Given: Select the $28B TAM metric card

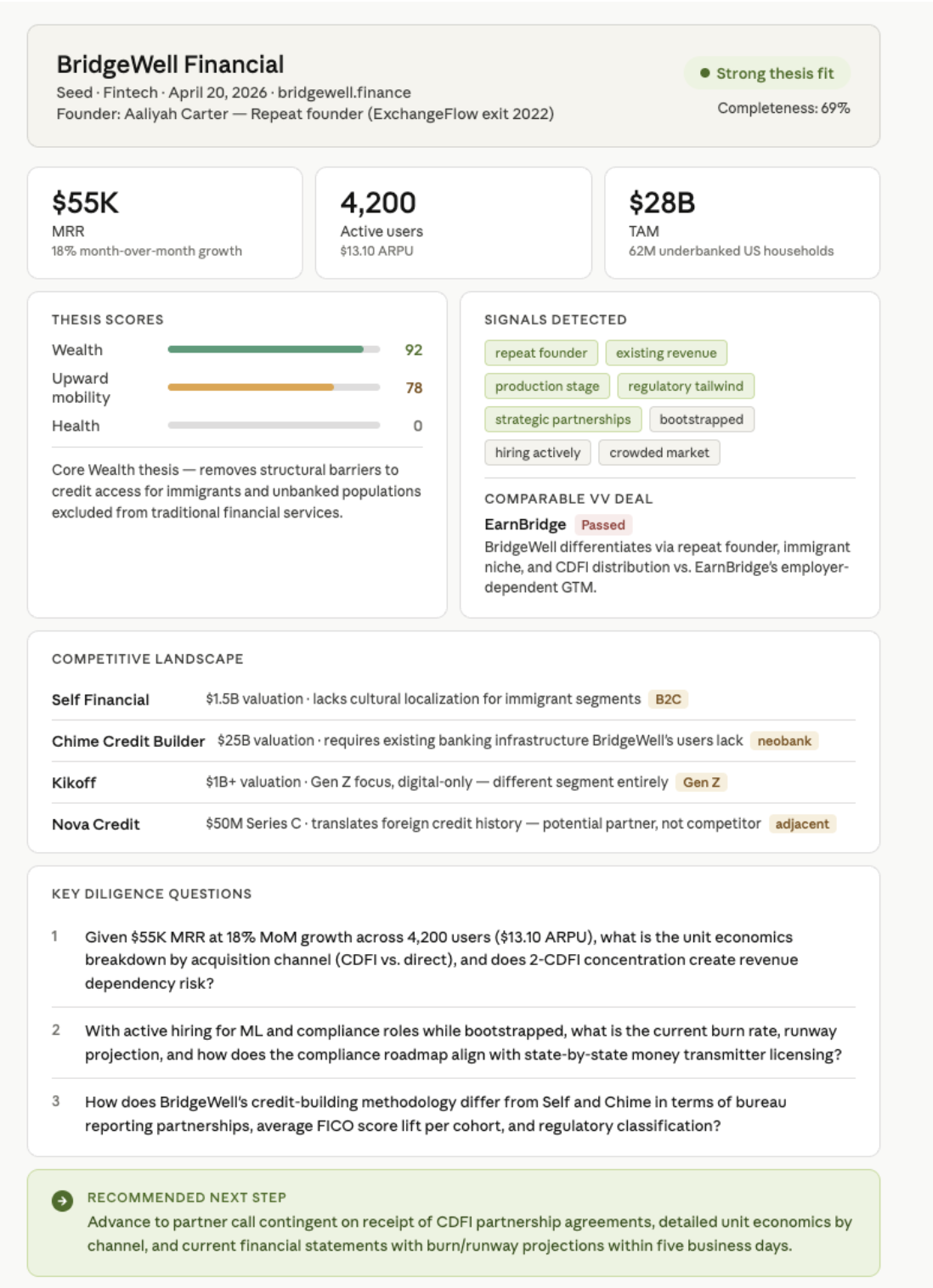Looking at the screenshot, I should [741, 223].
